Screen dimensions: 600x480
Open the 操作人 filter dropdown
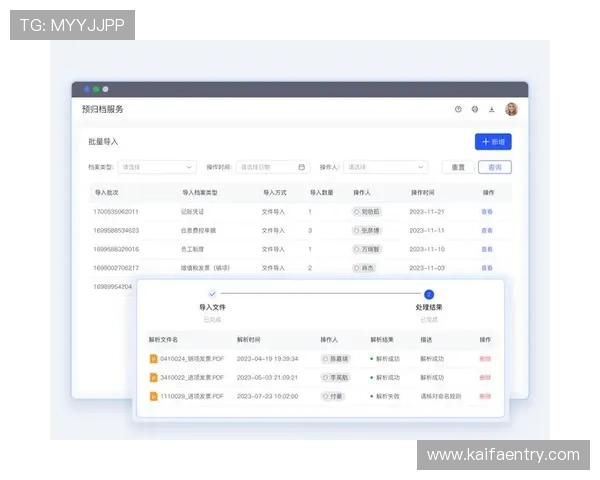[385, 167]
